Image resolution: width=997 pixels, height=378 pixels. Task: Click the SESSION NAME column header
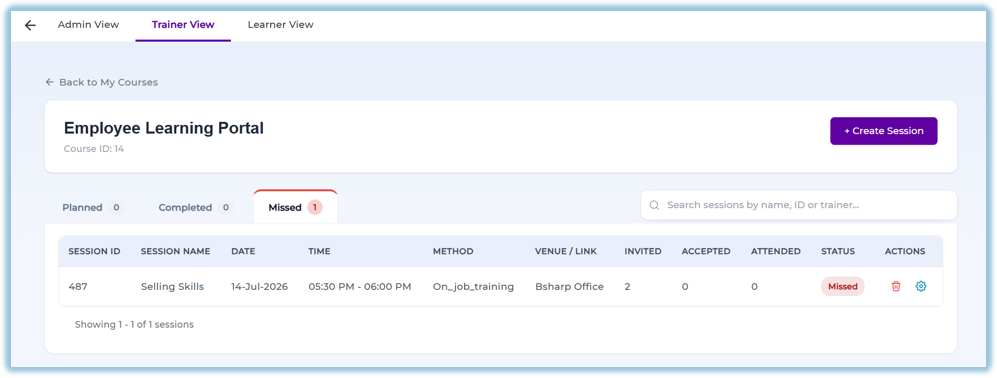point(175,251)
